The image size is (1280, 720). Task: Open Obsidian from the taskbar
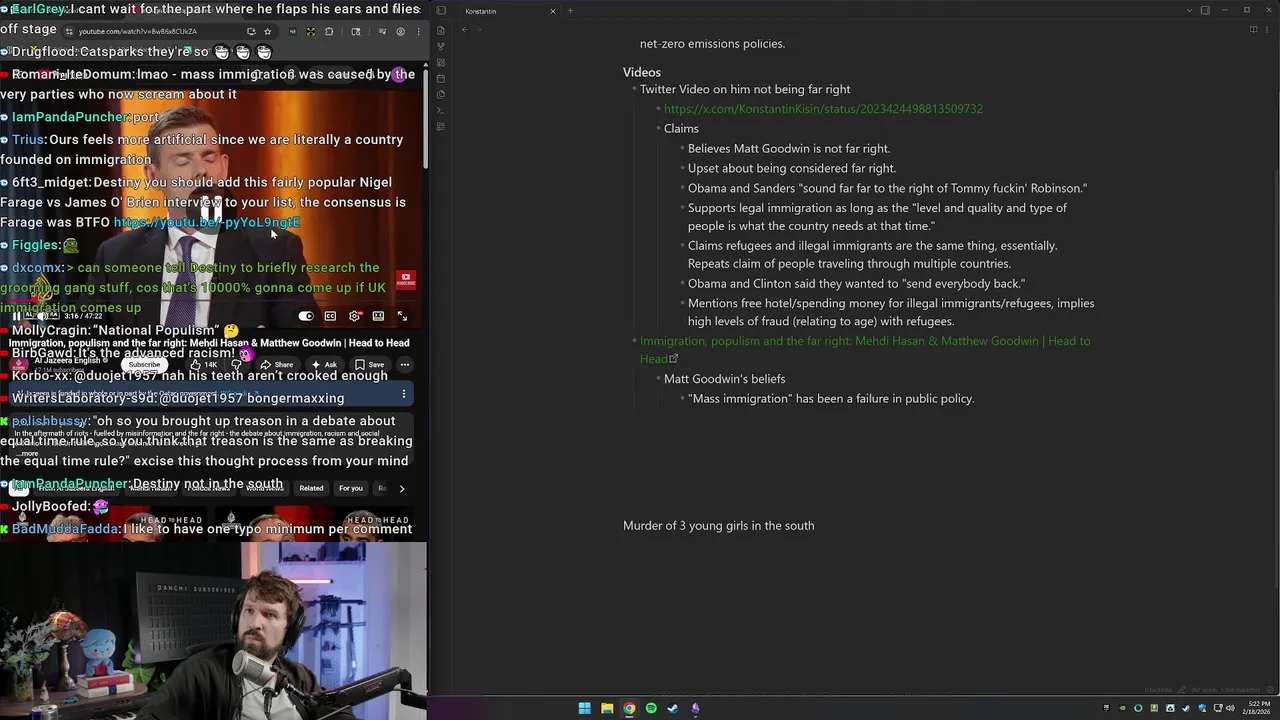coord(695,709)
